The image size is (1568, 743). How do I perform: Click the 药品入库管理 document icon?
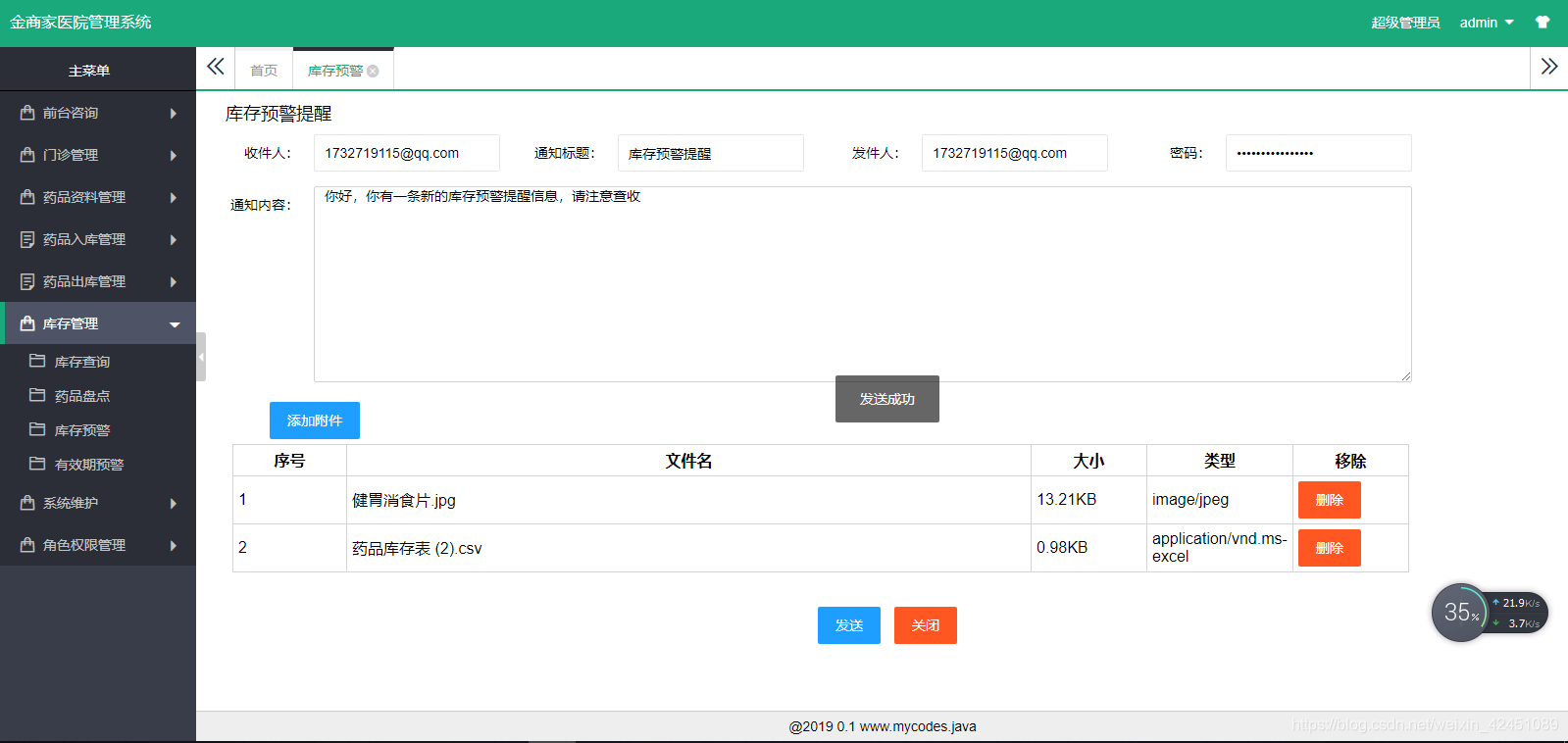[x=27, y=239]
